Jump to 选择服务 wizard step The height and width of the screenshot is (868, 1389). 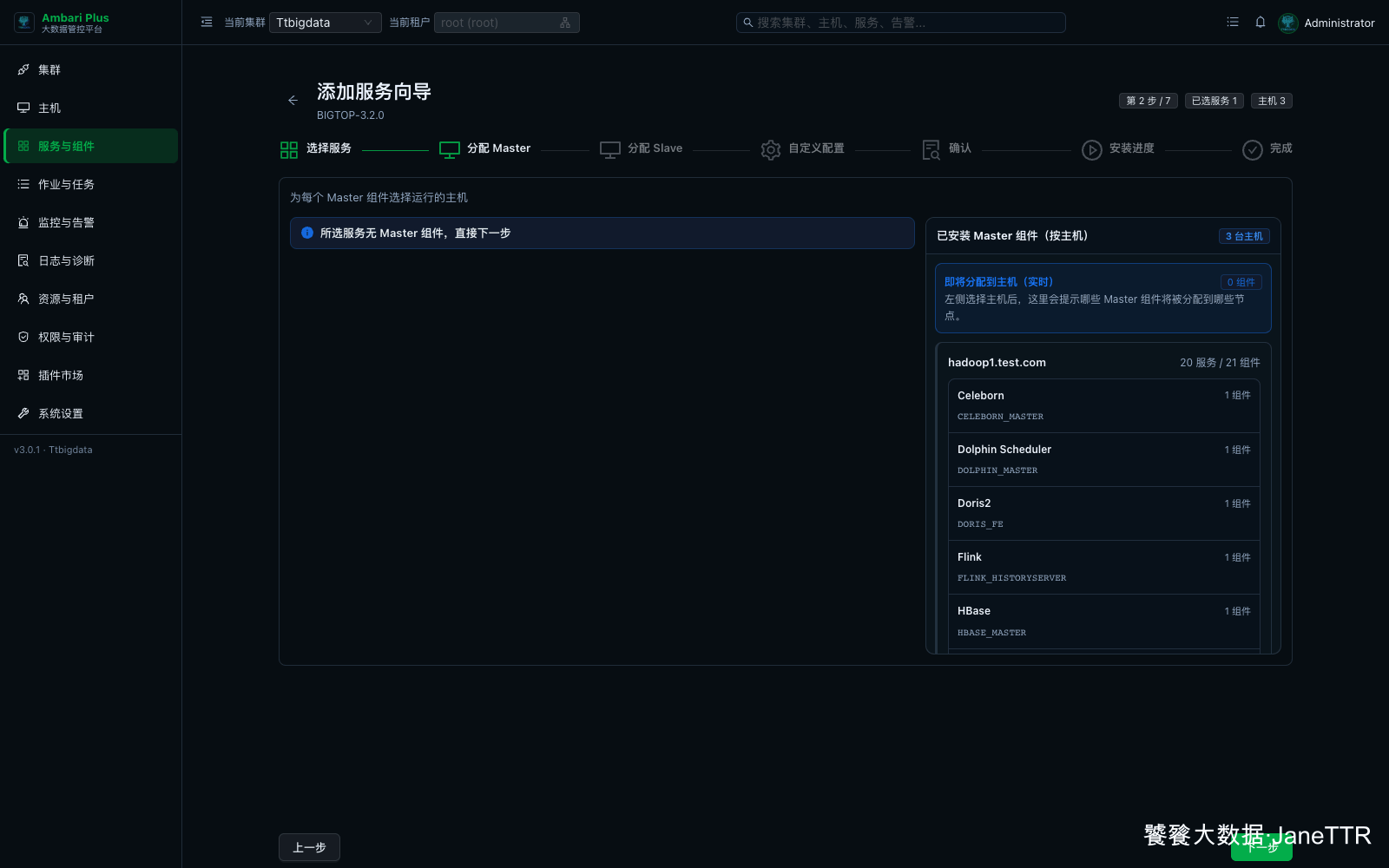316,149
